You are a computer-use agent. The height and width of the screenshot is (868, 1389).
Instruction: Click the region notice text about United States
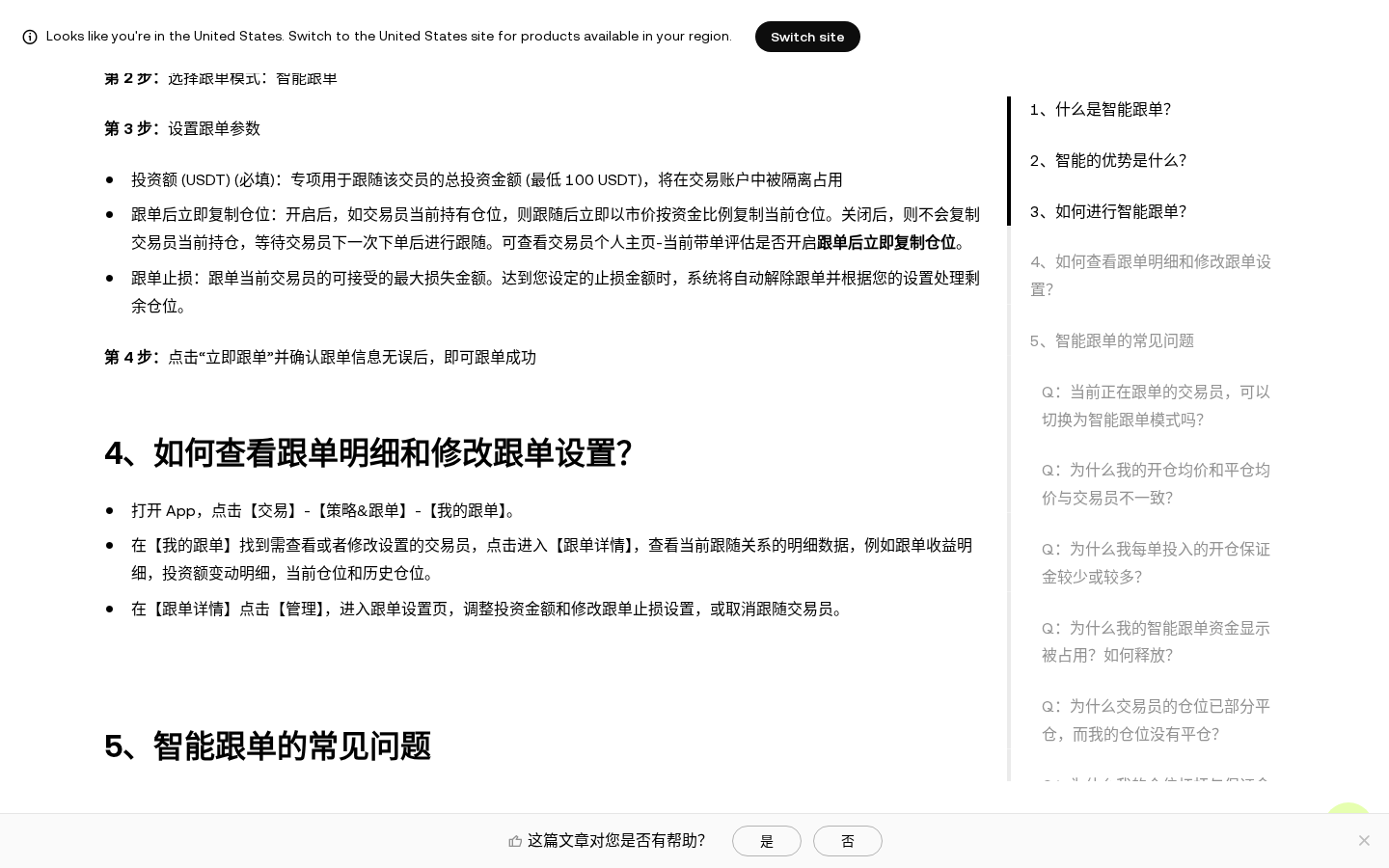click(389, 37)
